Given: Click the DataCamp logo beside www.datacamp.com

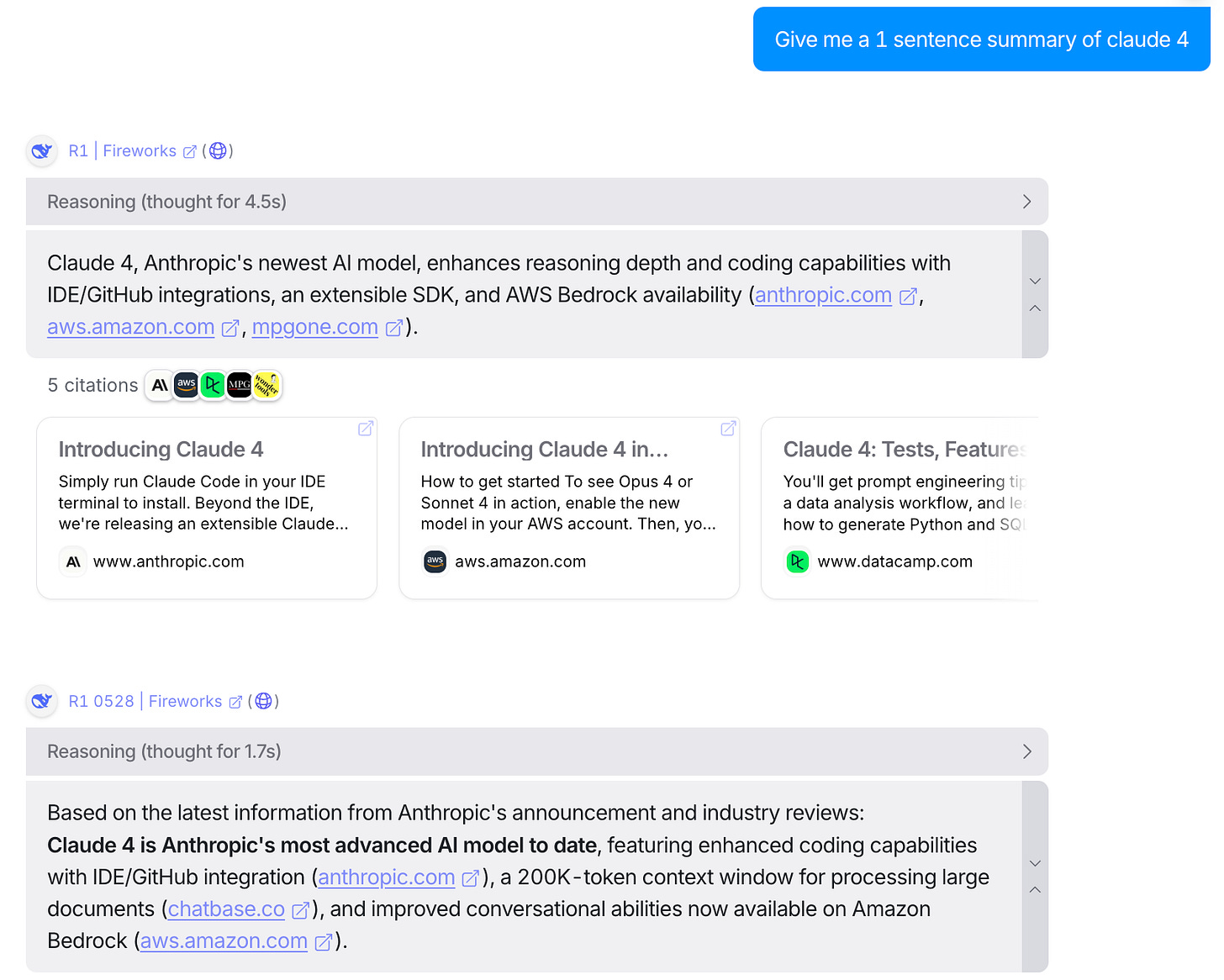Looking at the screenshot, I should coord(798,561).
